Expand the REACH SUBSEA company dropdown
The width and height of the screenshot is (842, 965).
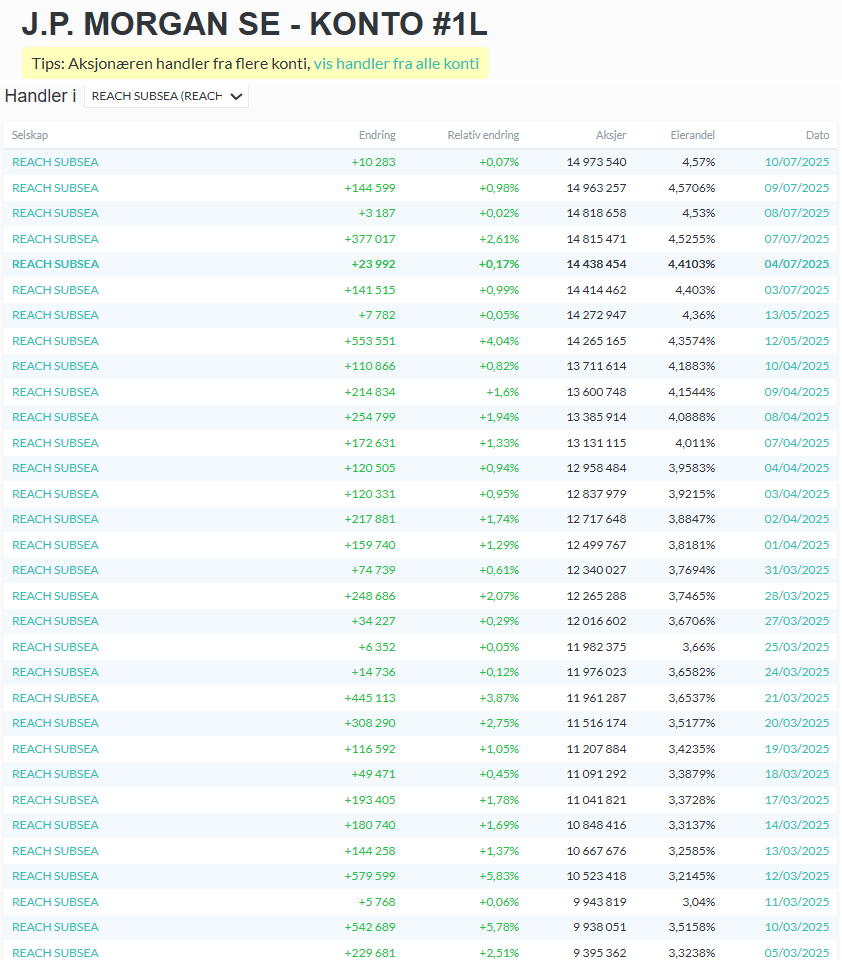166,96
